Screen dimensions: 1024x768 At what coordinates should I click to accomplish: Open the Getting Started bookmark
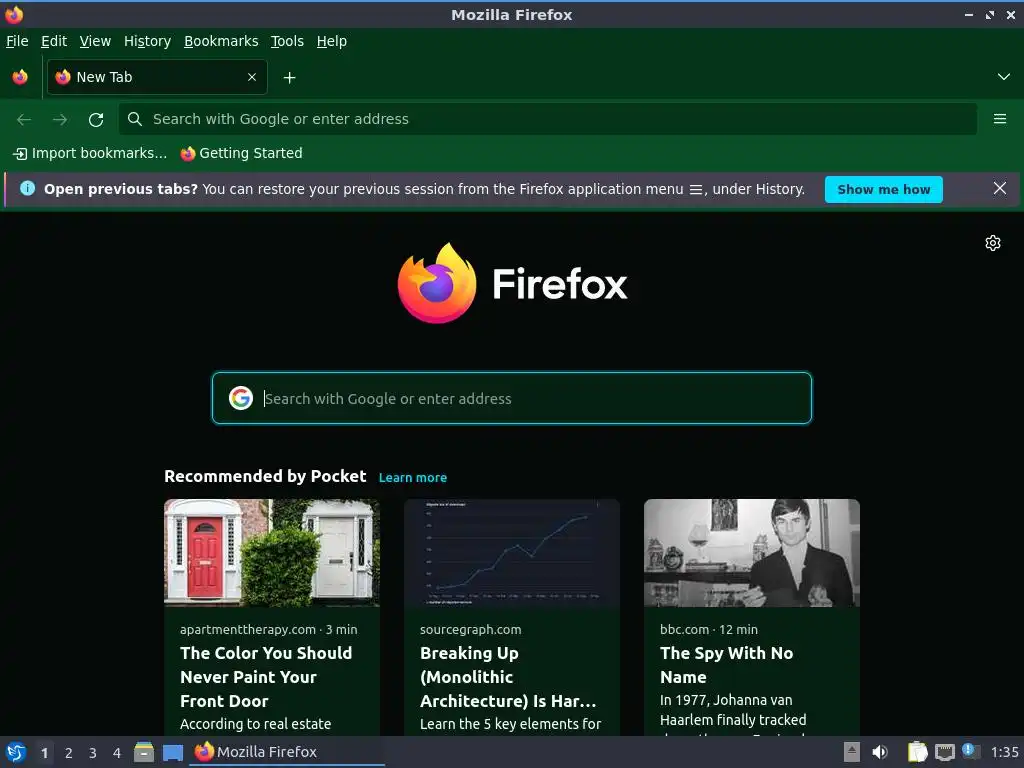click(242, 153)
